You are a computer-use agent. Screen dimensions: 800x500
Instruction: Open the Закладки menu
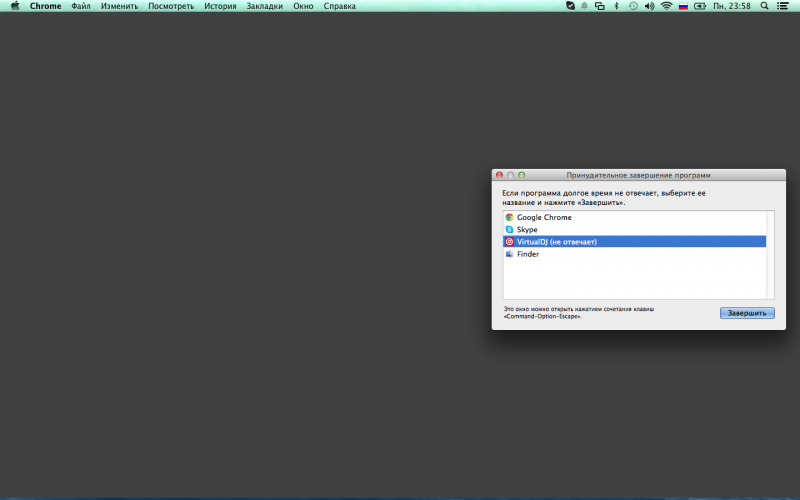click(264, 6)
